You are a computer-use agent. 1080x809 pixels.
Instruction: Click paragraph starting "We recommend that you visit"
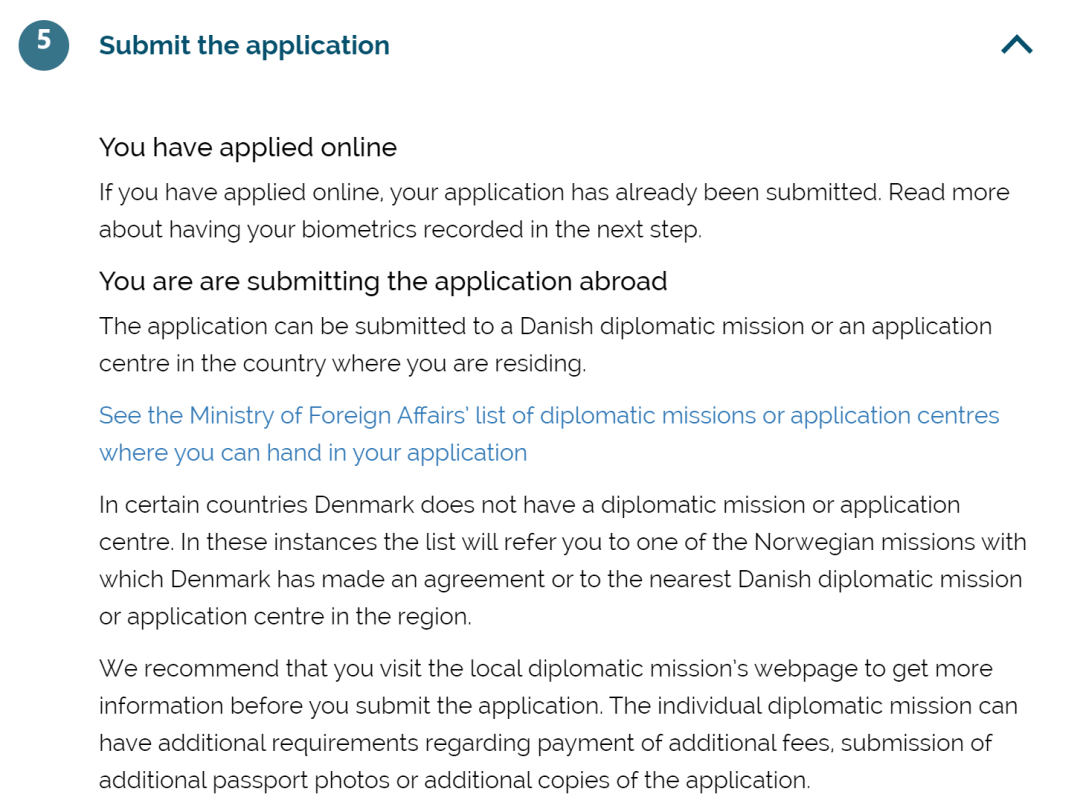pyautogui.click(x=545, y=669)
